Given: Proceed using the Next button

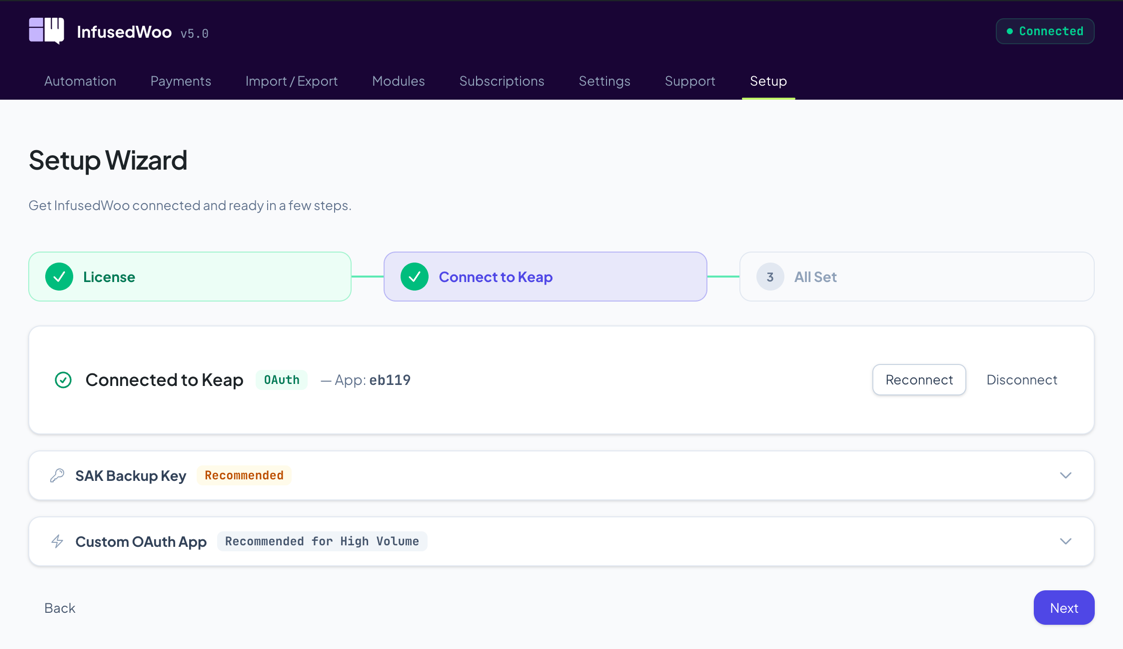Looking at the screenshot, I should [x=1063, y=607].
